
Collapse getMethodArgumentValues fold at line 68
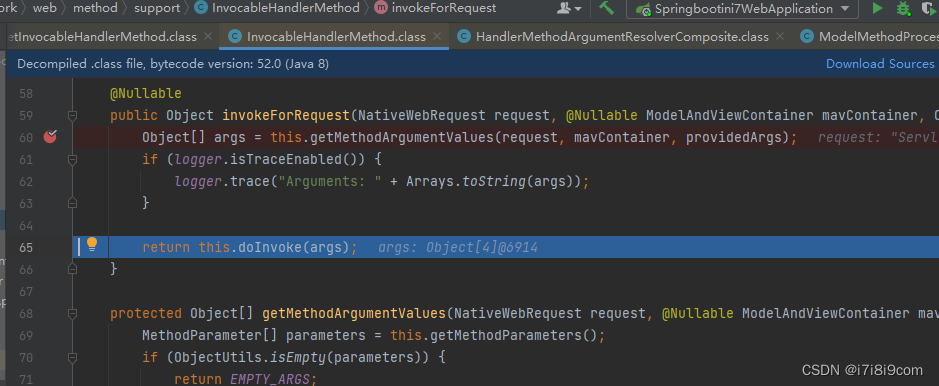(x=72, y=314)
